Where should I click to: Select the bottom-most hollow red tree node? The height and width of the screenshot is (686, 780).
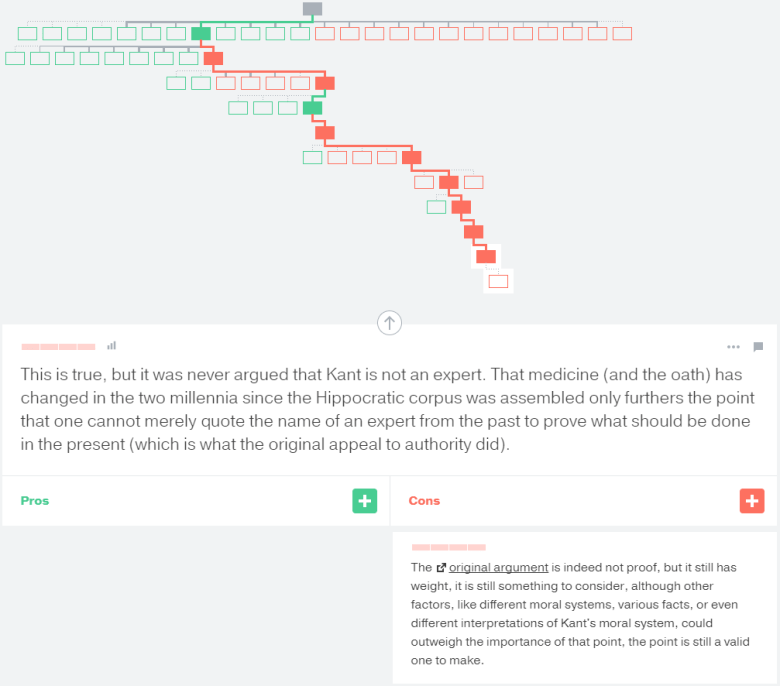tap(498, 281)
